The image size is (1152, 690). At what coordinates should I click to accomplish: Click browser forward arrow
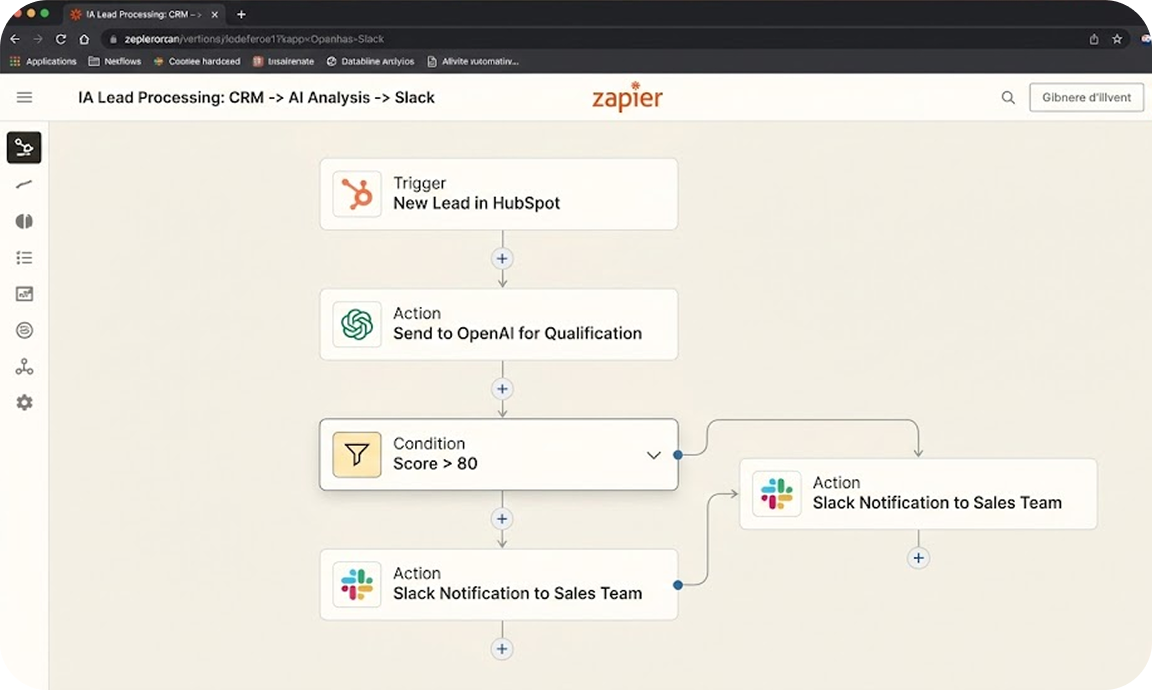(x=37, y=39)
